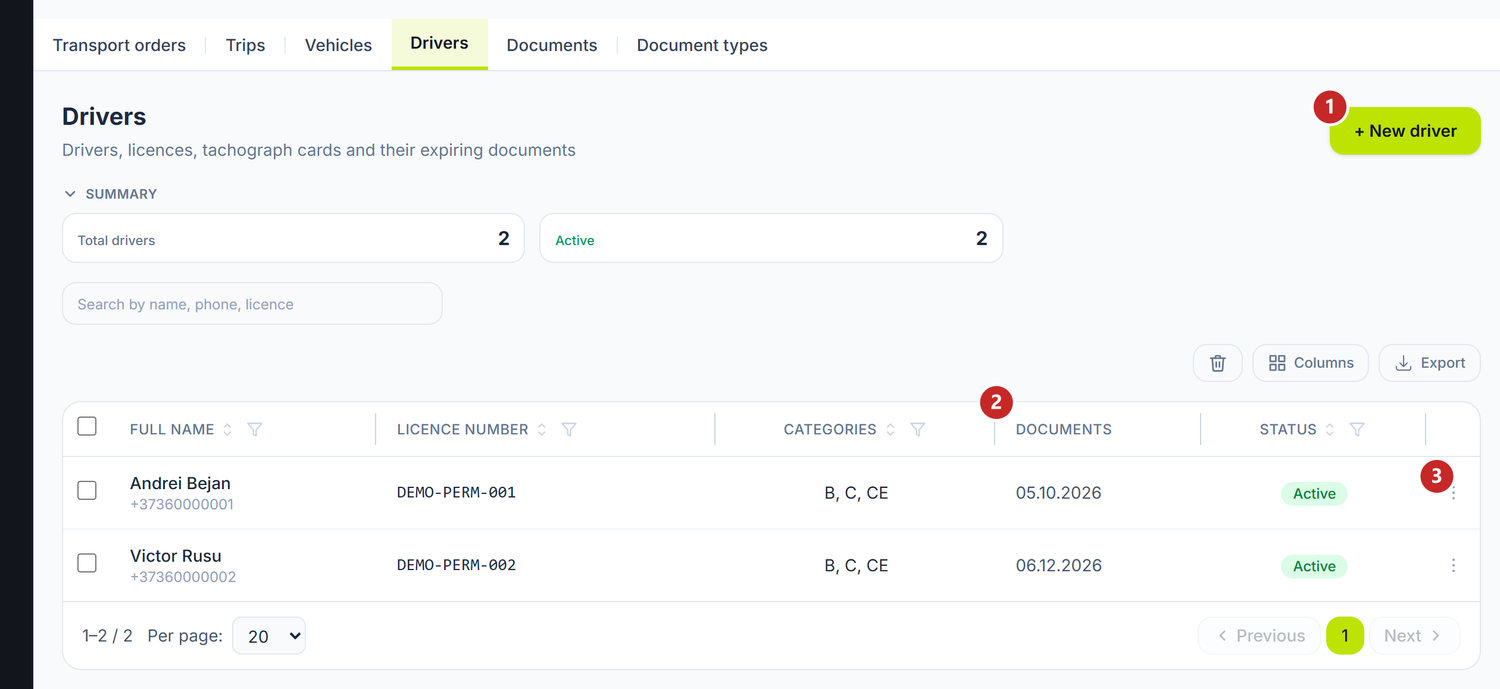
Task: Click document date 06.12.2026
Action: click(1059, 565)
